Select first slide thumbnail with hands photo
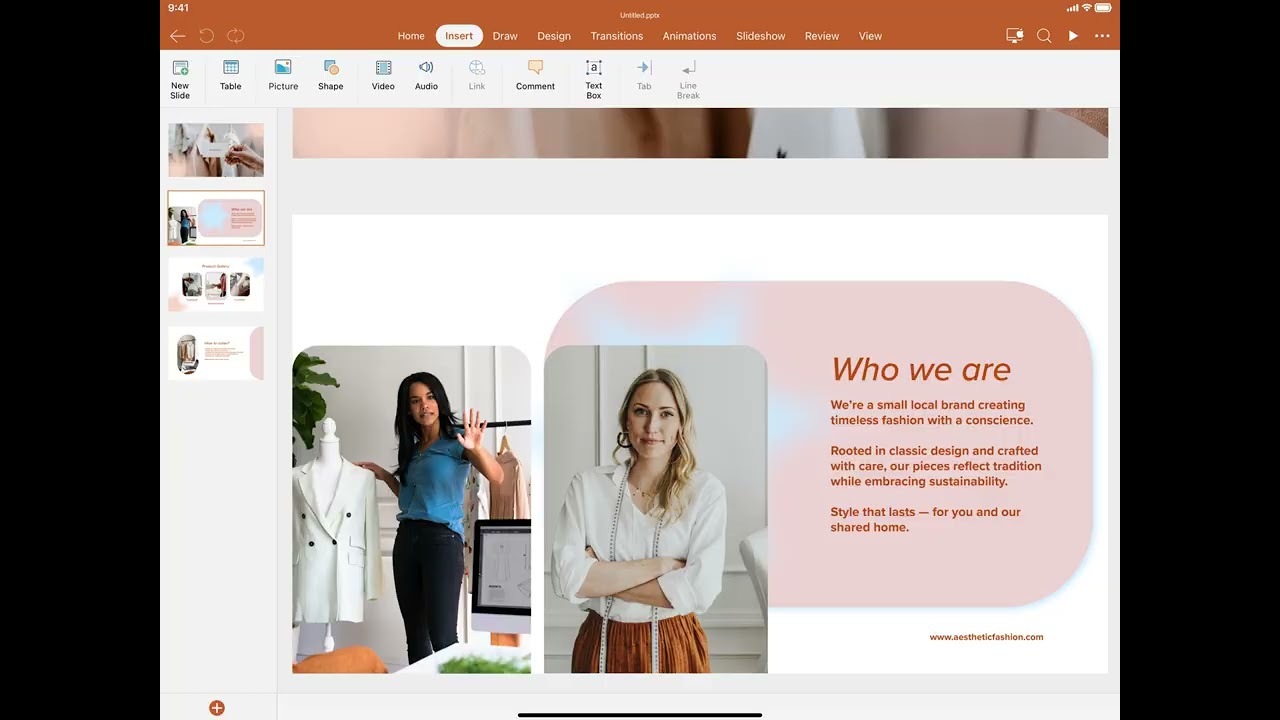This screenshot has width=1280, height=720. (x=216, y=150)
